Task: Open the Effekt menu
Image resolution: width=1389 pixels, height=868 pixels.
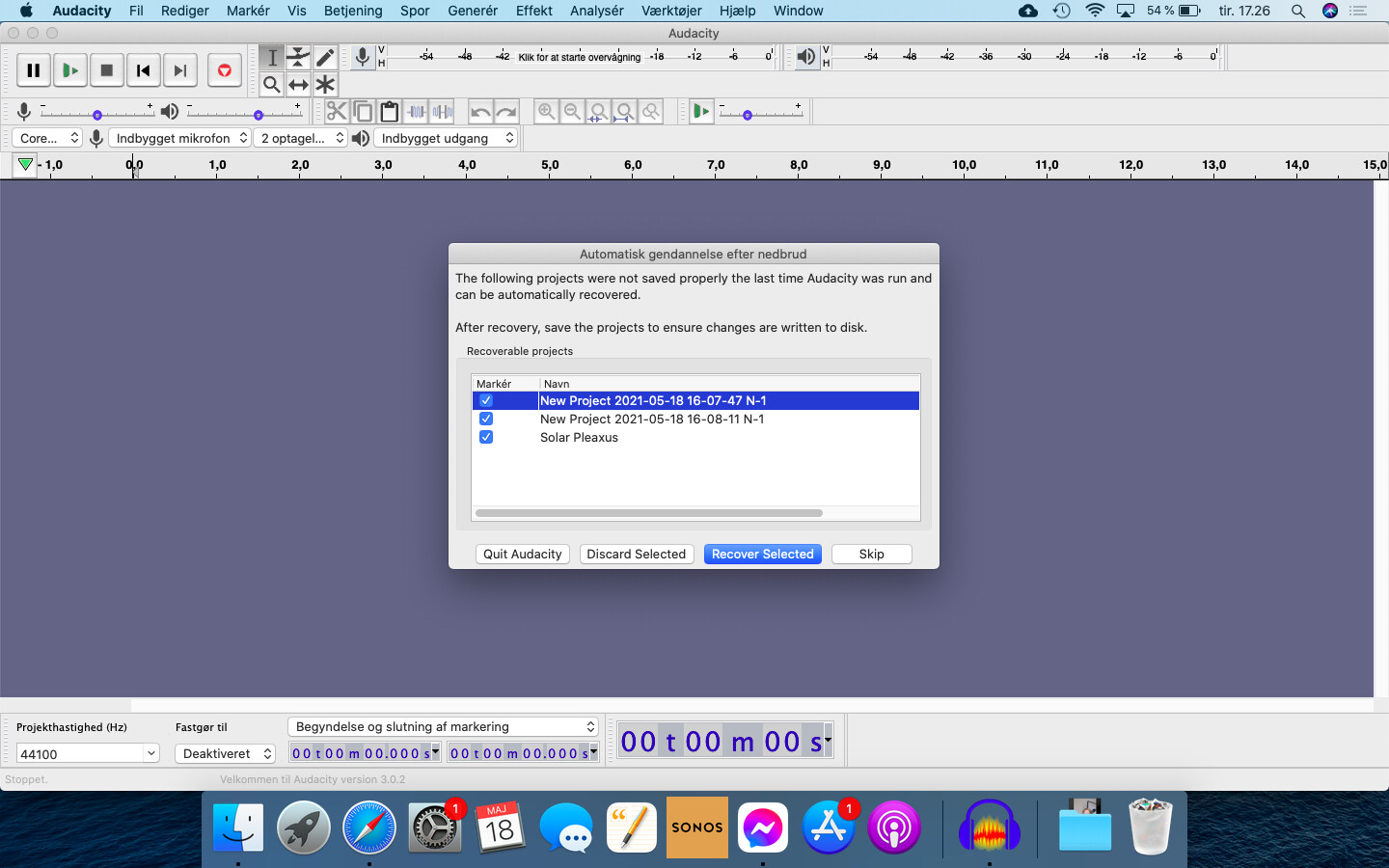Action: (x=534, y=11)
